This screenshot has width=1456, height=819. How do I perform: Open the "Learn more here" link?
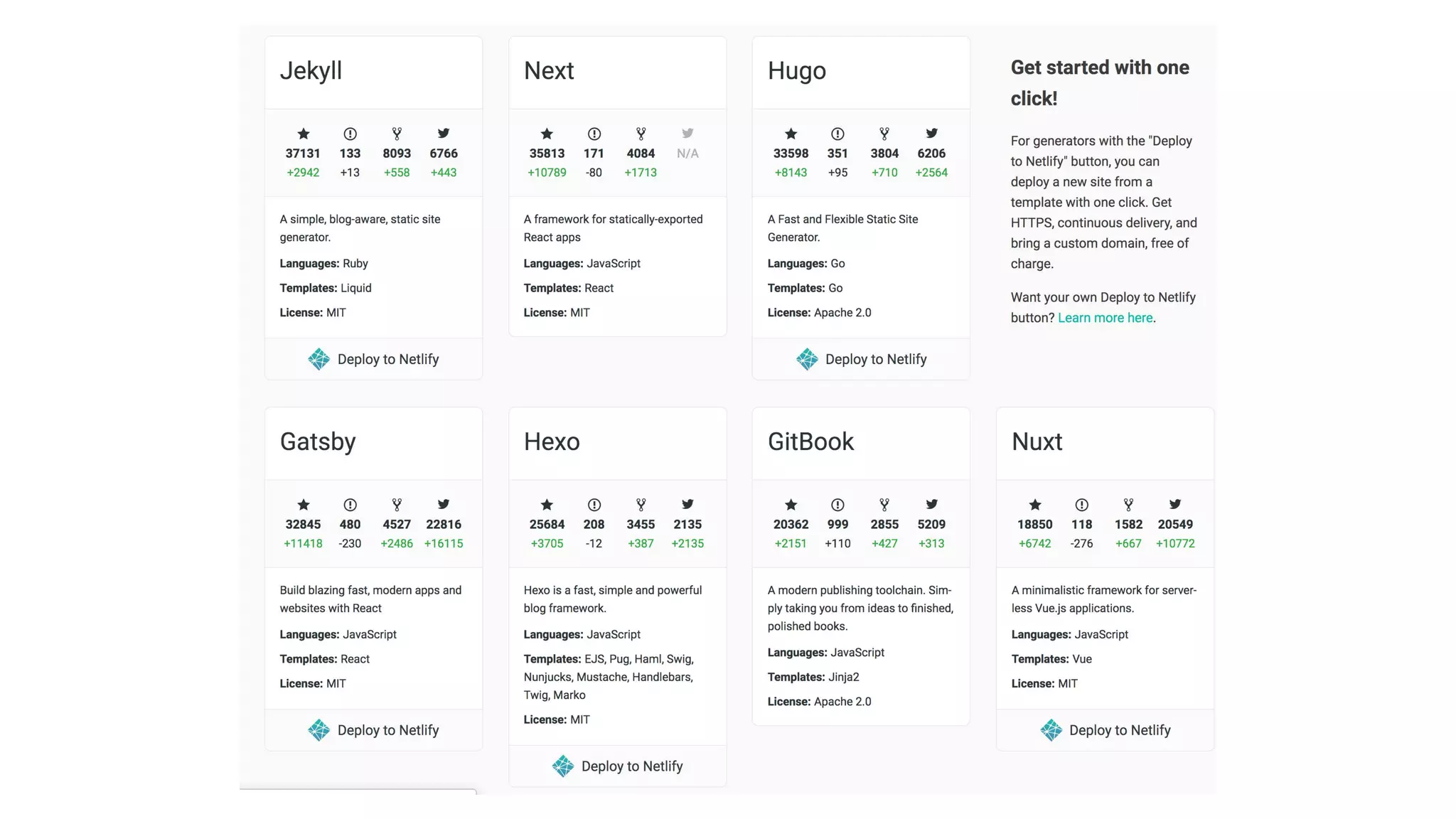coord(1105,318)
